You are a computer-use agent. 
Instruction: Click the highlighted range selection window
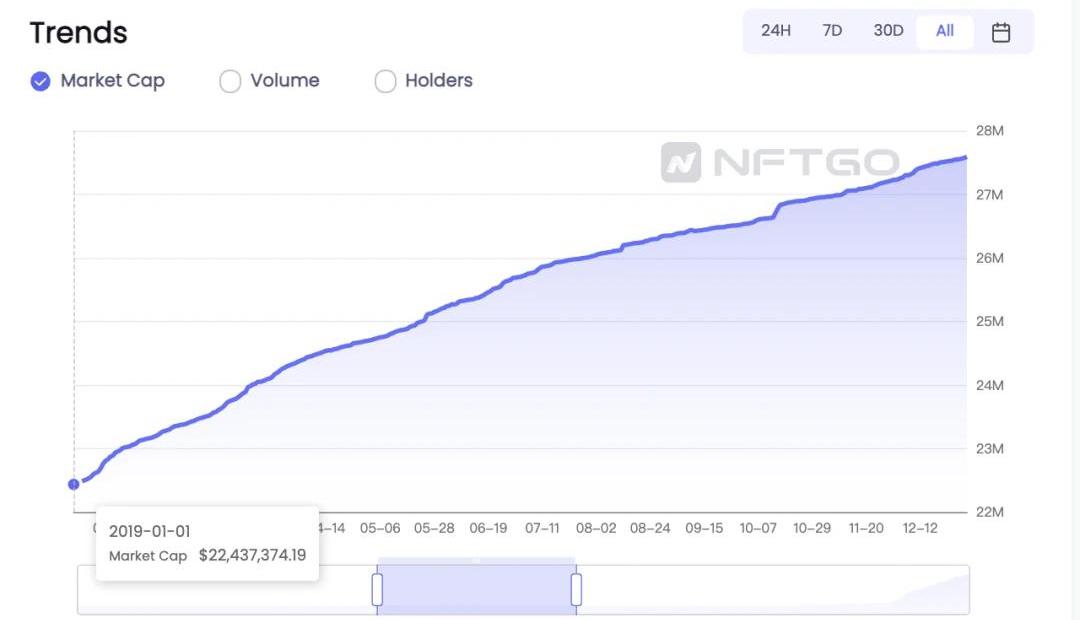coord(476,590)
